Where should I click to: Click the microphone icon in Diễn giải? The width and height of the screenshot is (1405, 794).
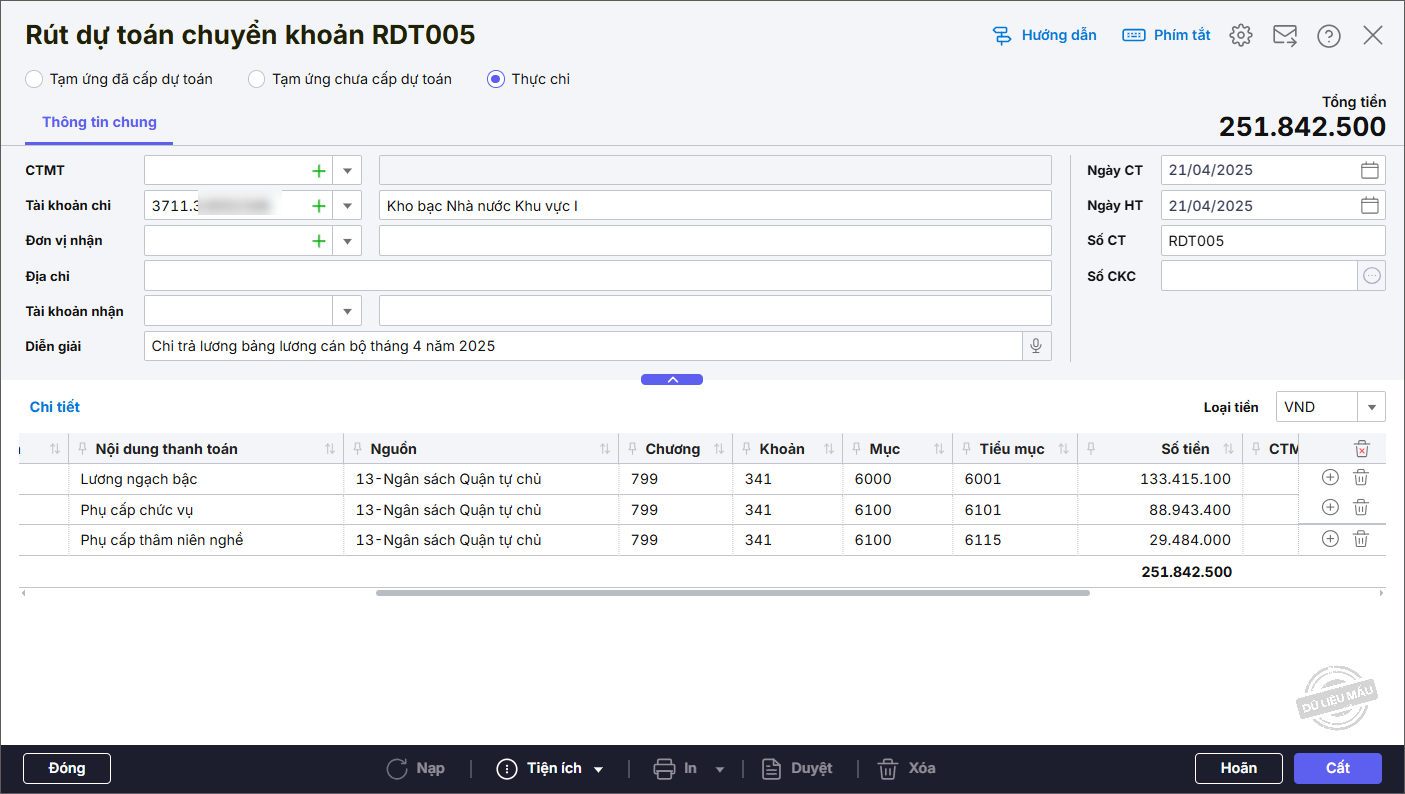[1036, 346]
